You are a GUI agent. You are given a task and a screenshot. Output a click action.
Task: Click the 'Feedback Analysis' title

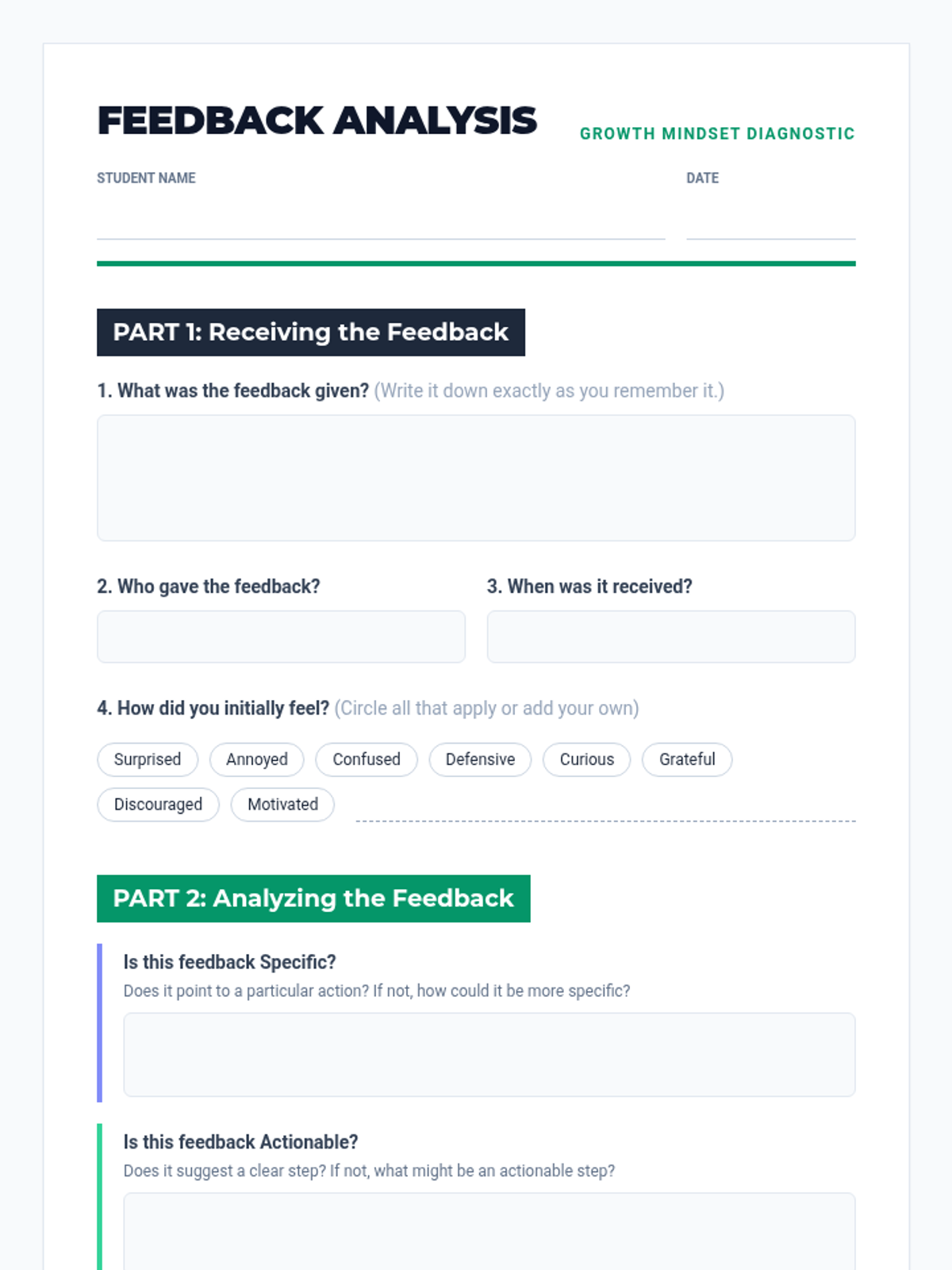(x=317, y=121)
